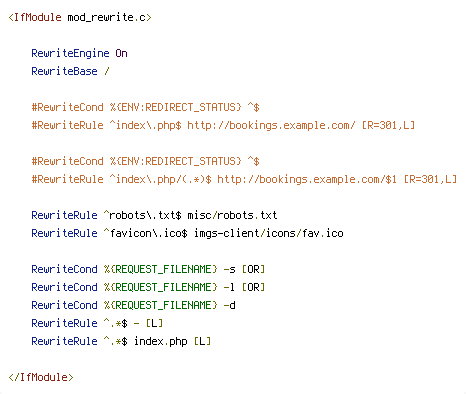
Task: Click the RewriteBase directive line
Action: (x=70, y=71)
